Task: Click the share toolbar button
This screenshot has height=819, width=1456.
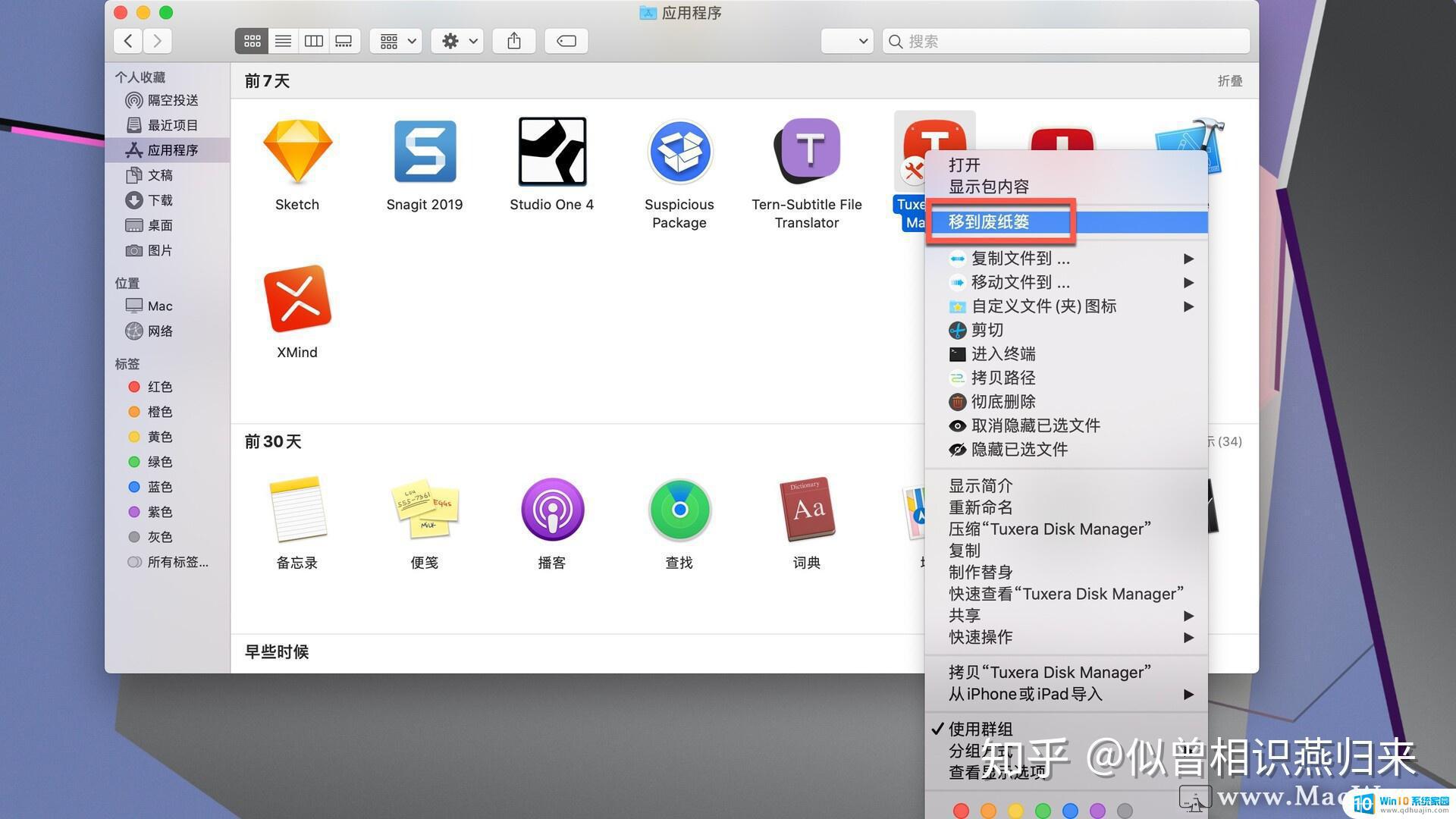Action: (x=514, y=41)
